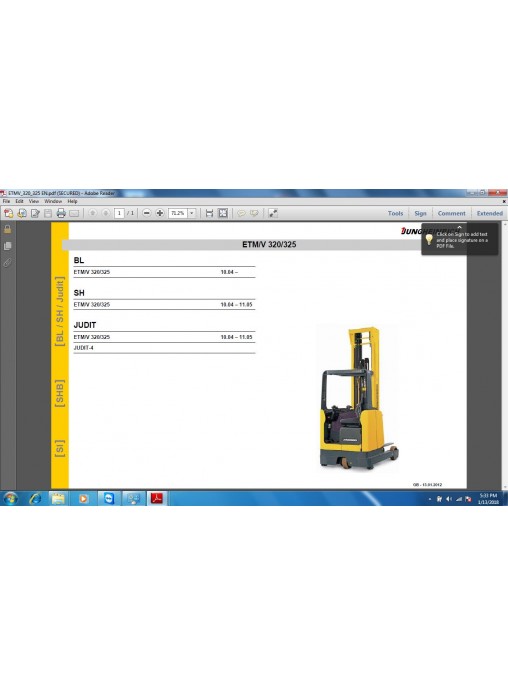Image resolution: width=508 pixels, height=696 pixels.
Task: Click the fit width scrolling mode icon
Action: click(209, 214)
